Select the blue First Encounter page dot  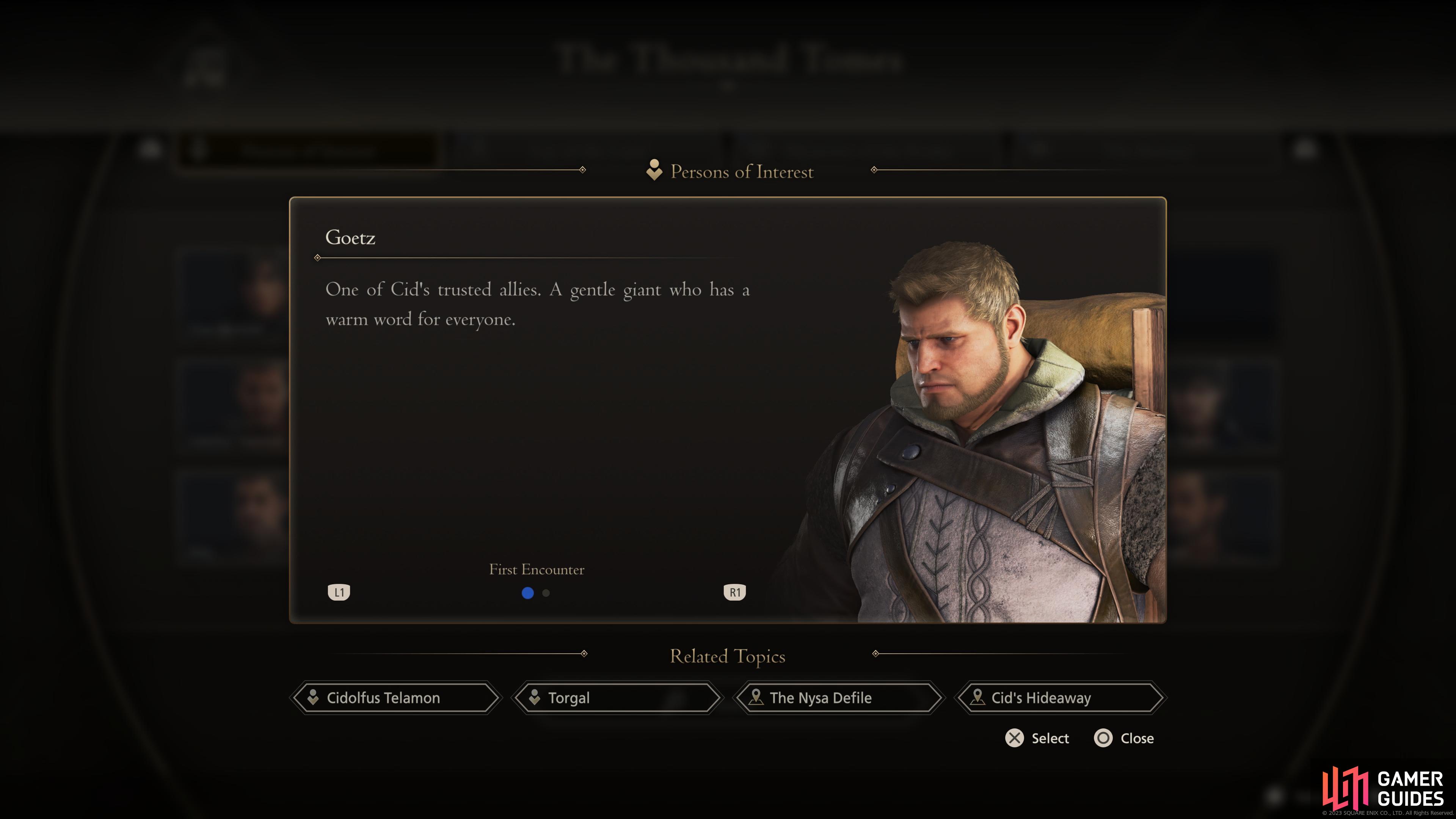(x=527, y=593)
